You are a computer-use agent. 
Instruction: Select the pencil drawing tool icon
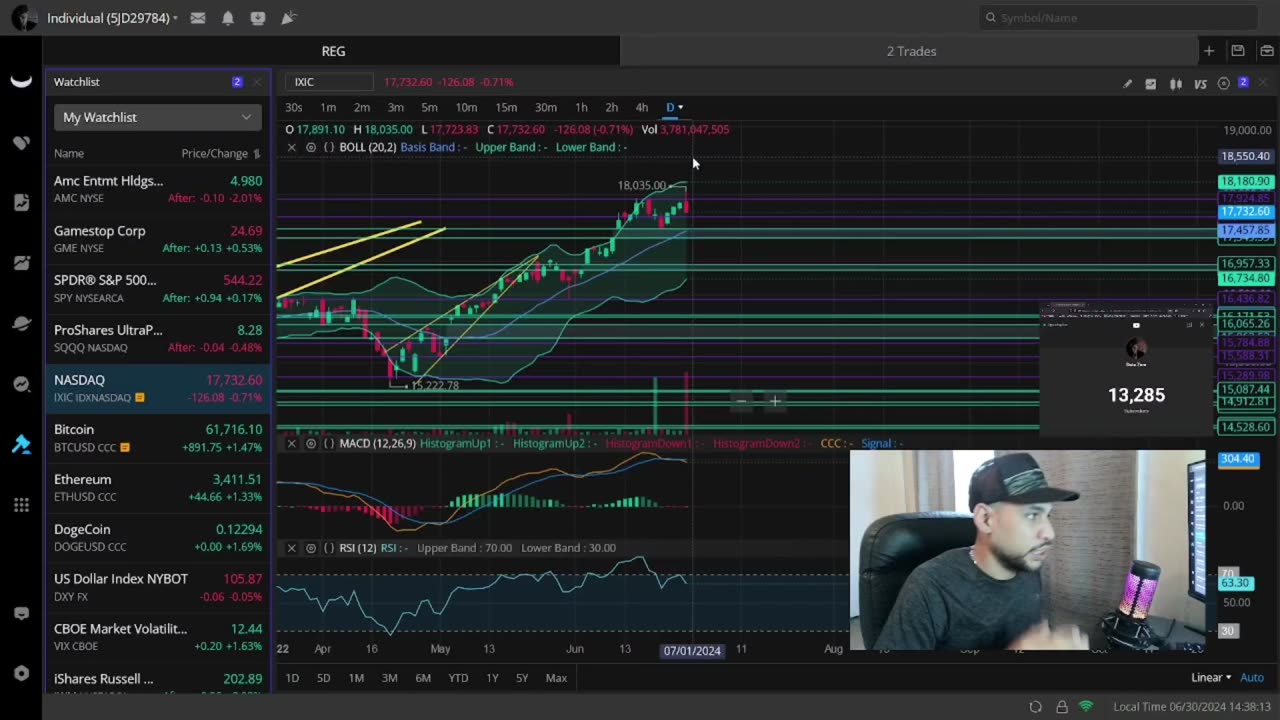(1127, 84)
